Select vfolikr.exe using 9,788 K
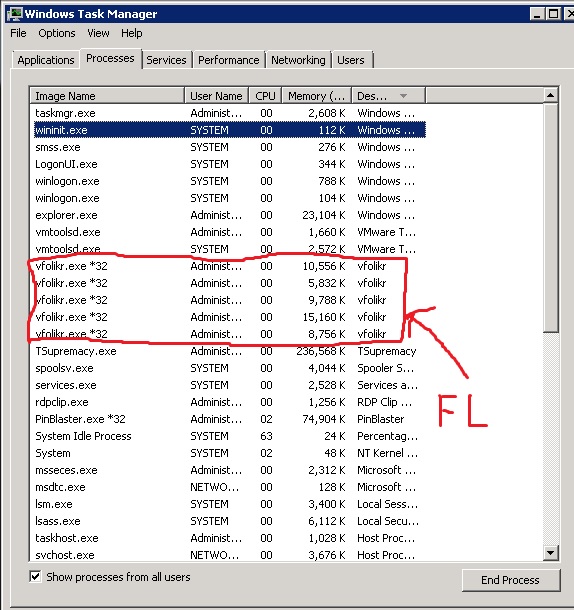 [x=228, y=300]
